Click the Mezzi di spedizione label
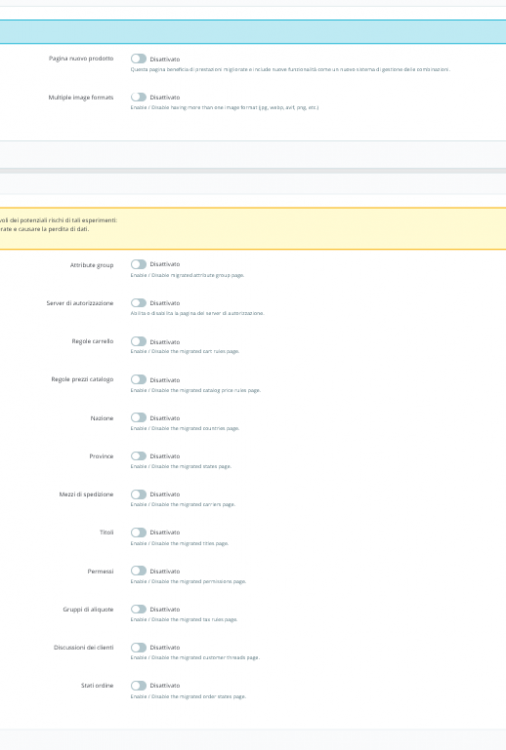The height and width of the screenshot is (750, 506). coord(86,494)
